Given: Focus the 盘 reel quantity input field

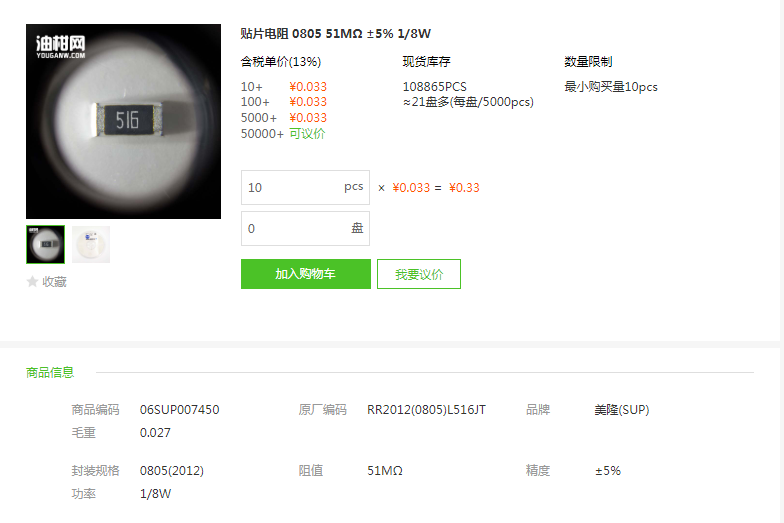Looking at the screenshot, I should click(305, 228).
